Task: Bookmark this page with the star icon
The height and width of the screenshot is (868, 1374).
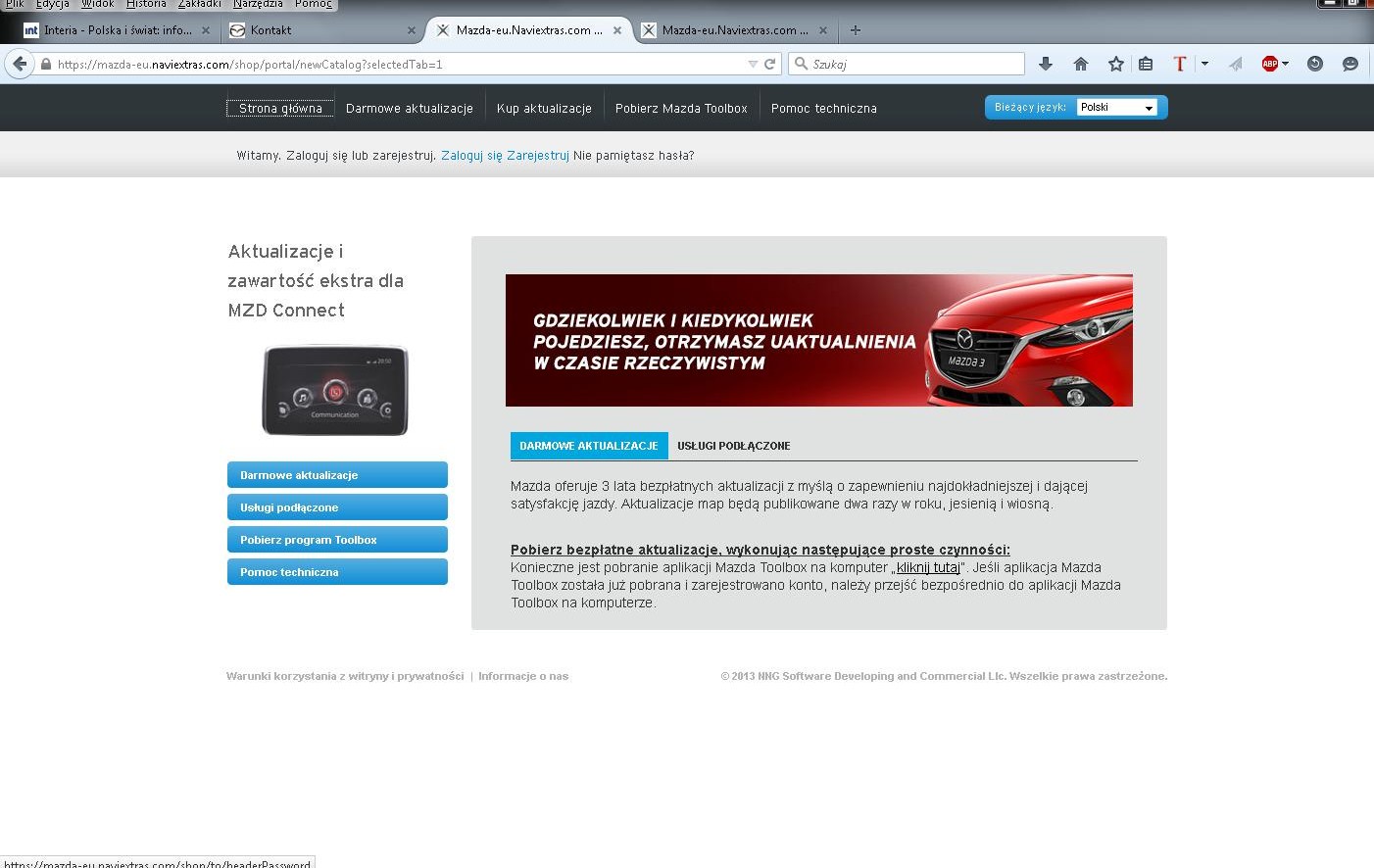Action: (x=1115, y=64)
